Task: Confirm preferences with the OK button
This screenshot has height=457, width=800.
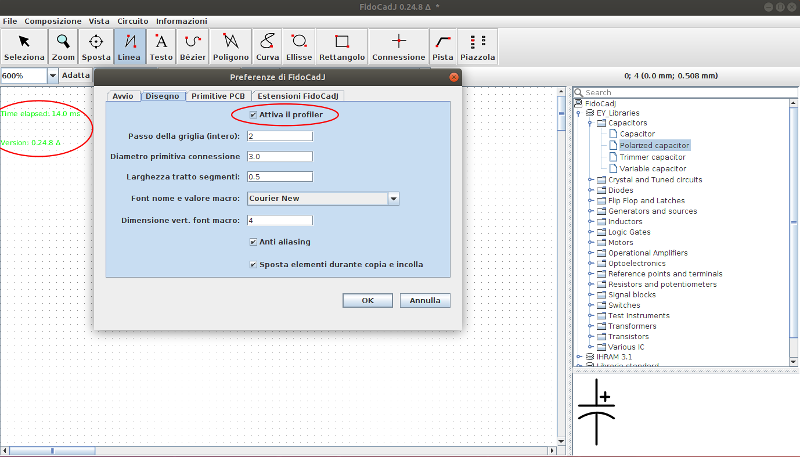Action: click(367, 300)
